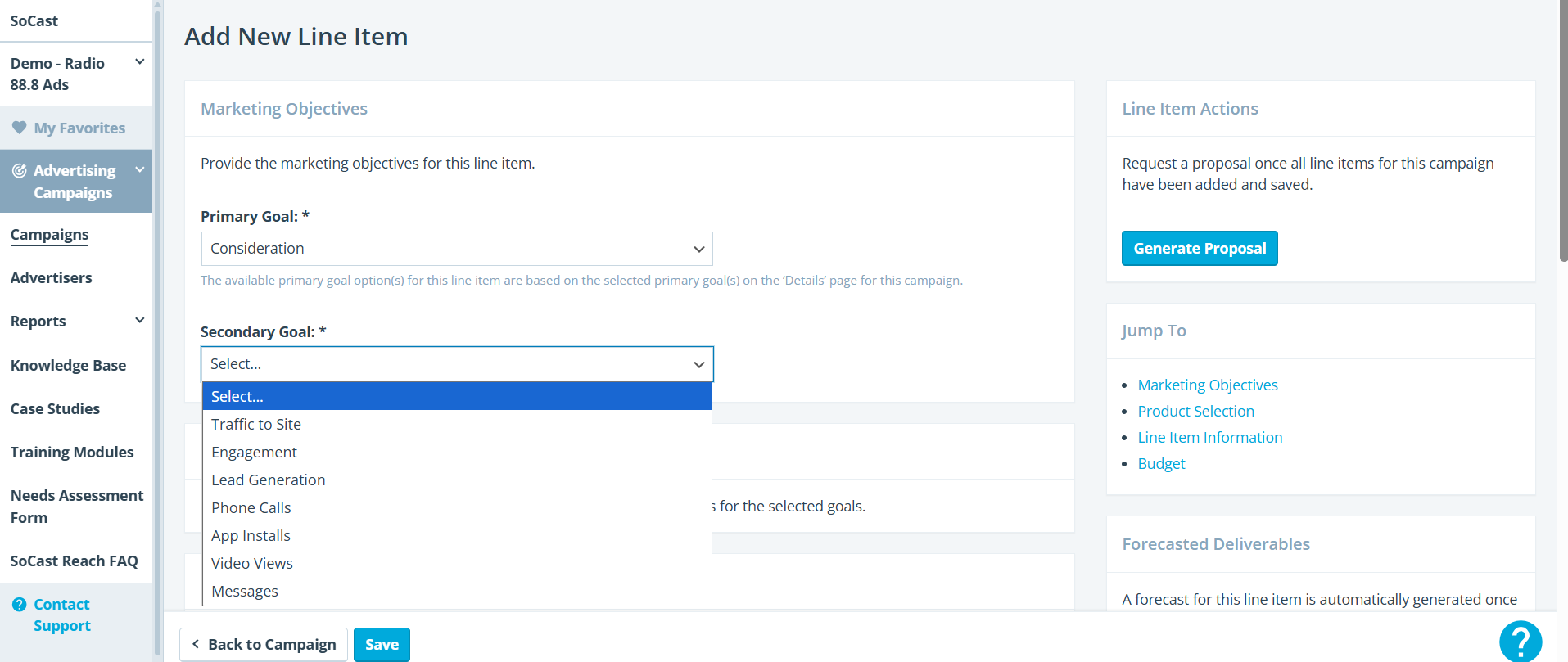Select the Lead Generation option

tap(269, 480)
